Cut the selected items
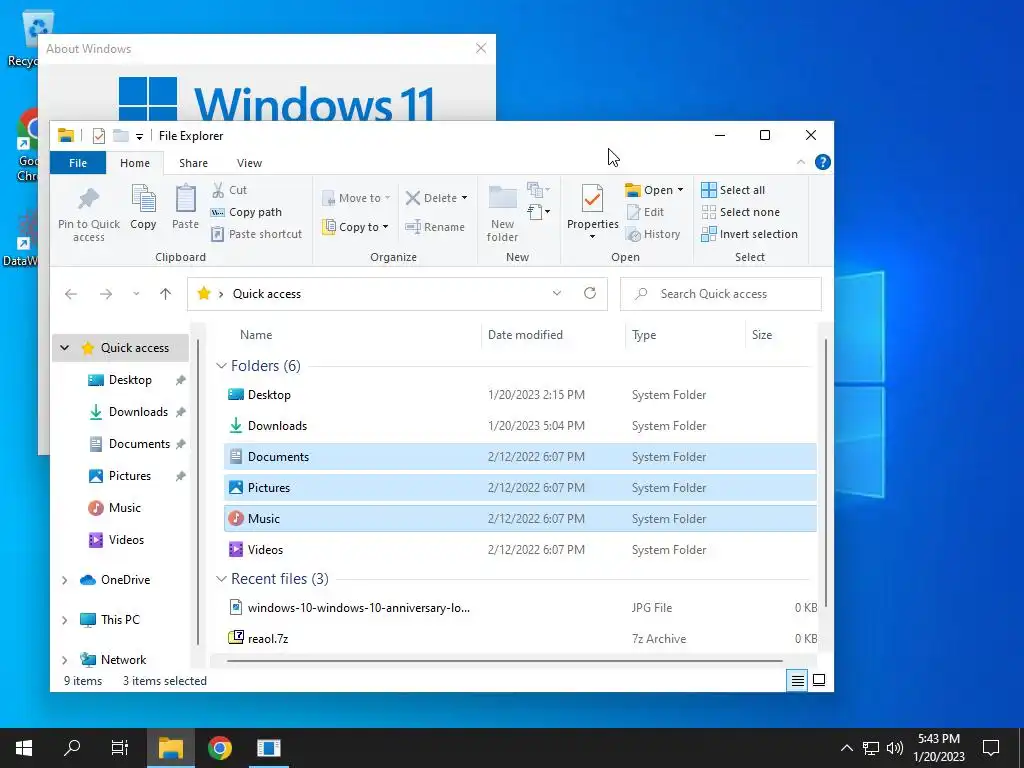This screenshot has height=768, width=1024. [x=229, y=190]
